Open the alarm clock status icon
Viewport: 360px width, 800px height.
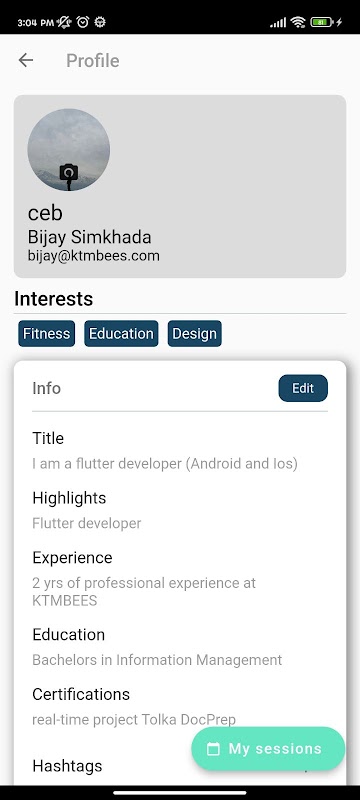tap(83, 22)
